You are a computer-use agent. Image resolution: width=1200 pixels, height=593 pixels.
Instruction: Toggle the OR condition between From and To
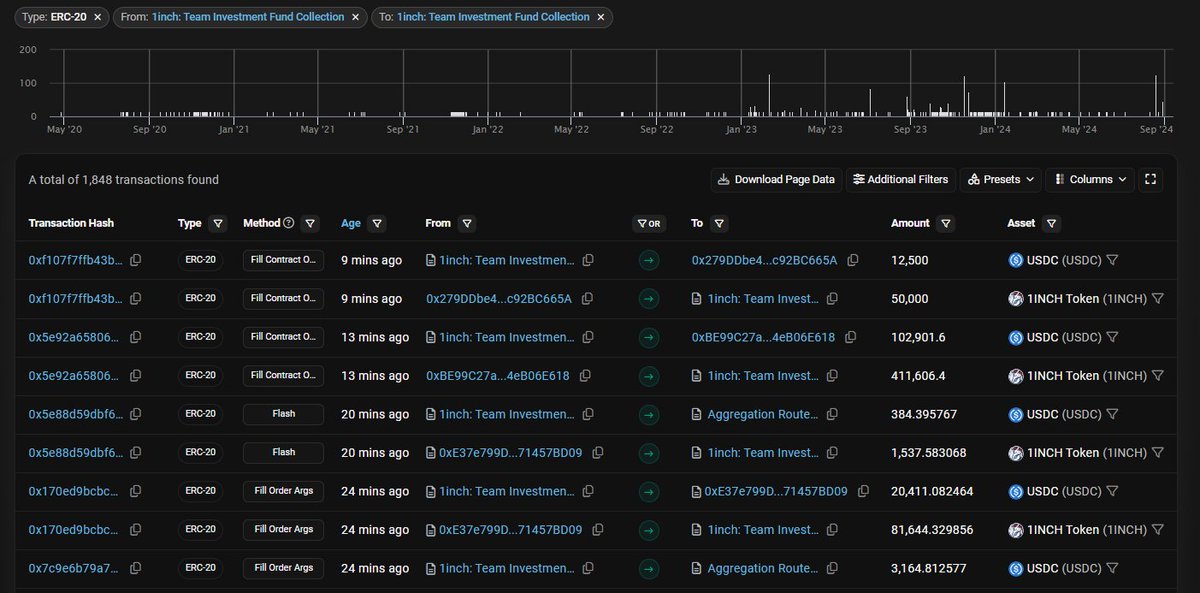[649, 224]
